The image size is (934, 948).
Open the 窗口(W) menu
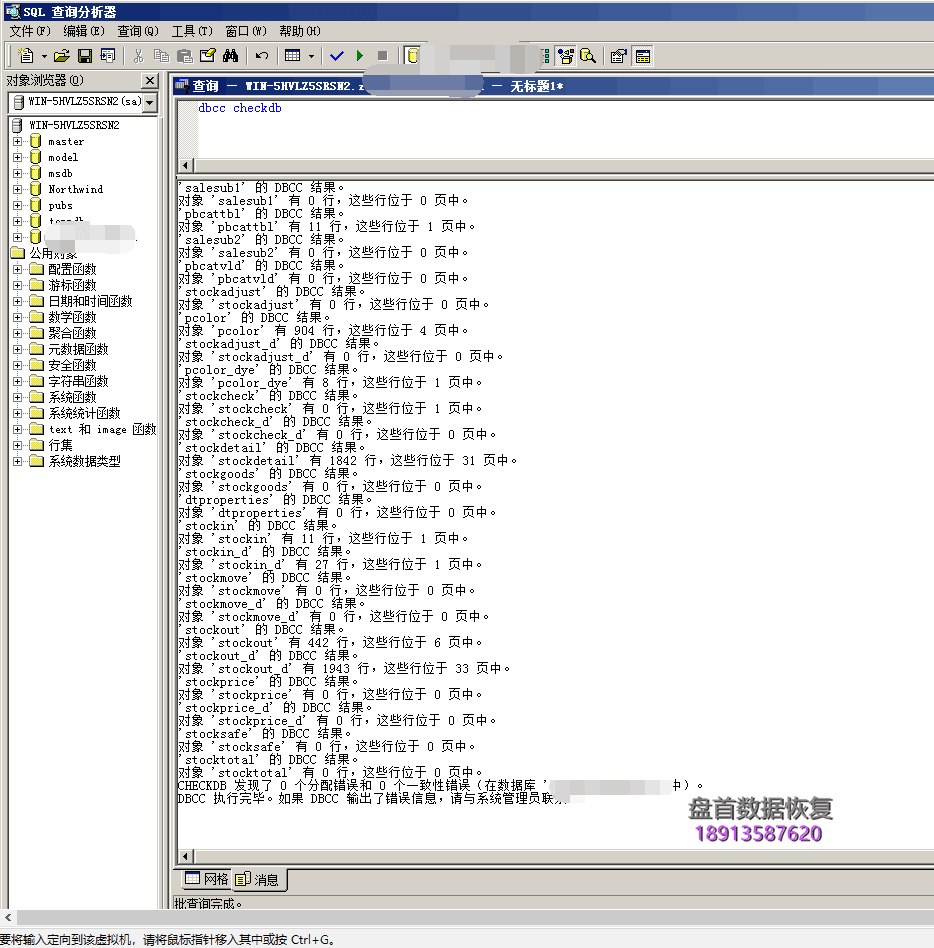tap(245, 31)
